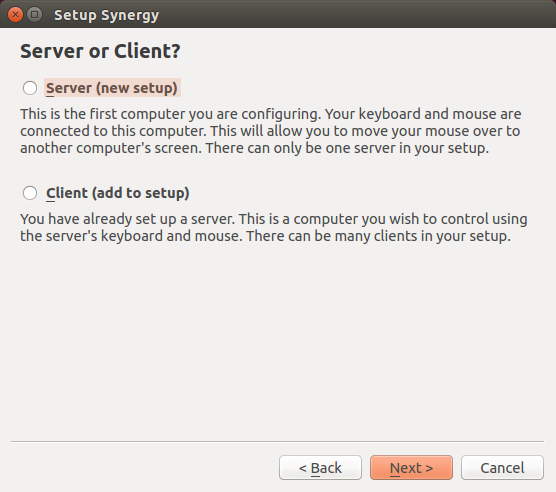Choose the Client (add to setup) radio button
Viewport: 556px width, 492px height.
click(x=30, y=193)
